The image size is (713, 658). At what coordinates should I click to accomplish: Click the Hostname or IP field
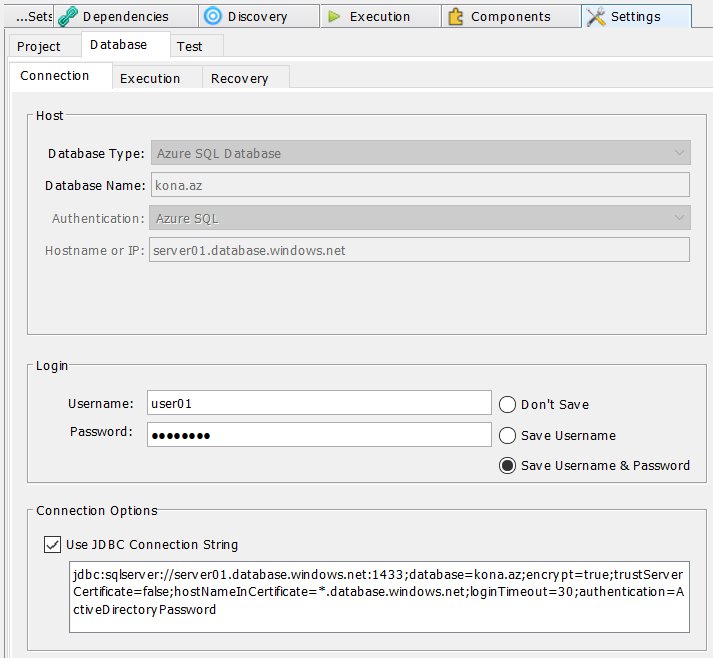coord(419,250)
